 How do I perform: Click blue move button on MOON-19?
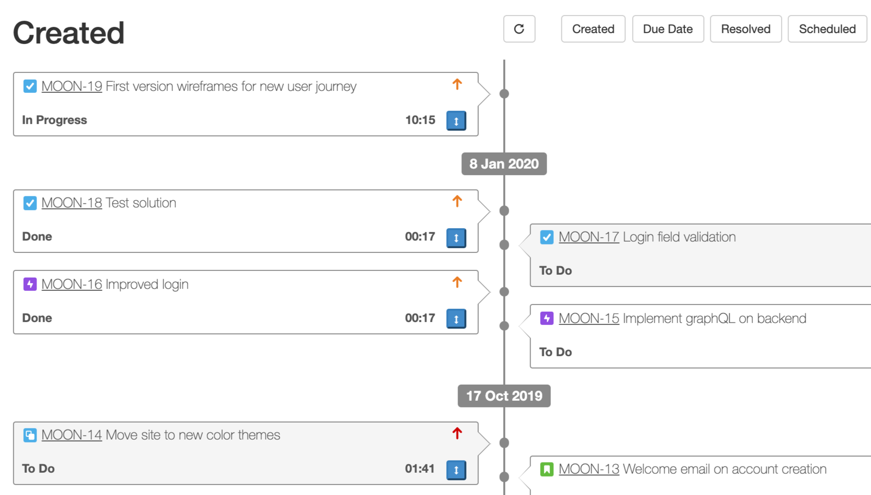(x=456, y=121)
